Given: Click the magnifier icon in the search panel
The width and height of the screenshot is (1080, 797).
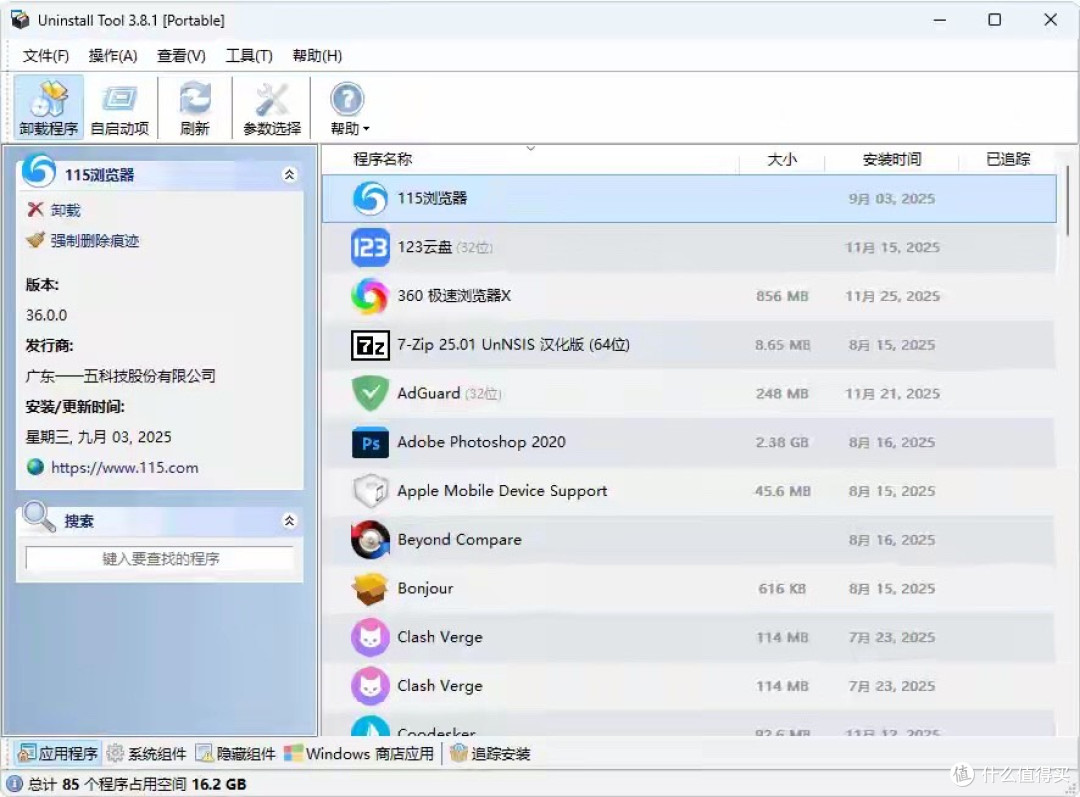Looking at the screenshot, I should [38, 517].
